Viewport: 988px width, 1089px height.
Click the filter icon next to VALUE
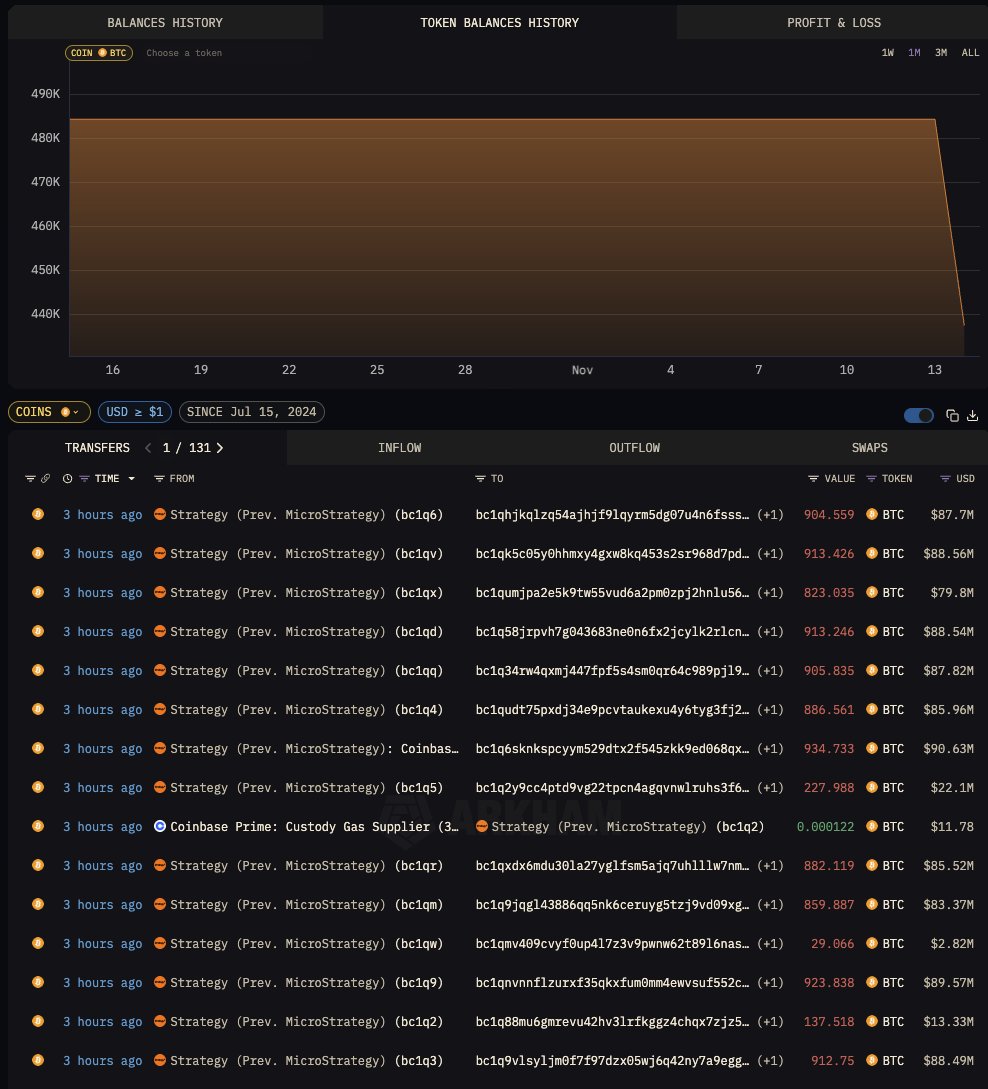[814, 479]
